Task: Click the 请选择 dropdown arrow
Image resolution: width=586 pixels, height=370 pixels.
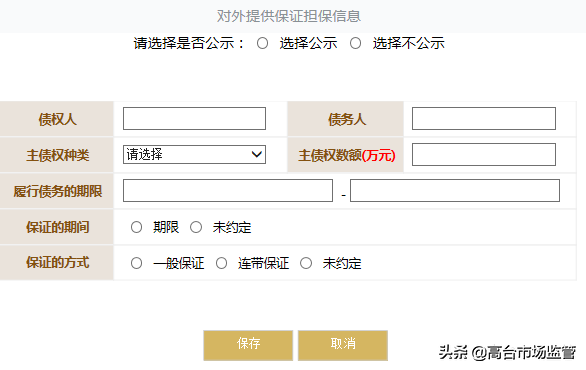Action: [x=257, y=154]
